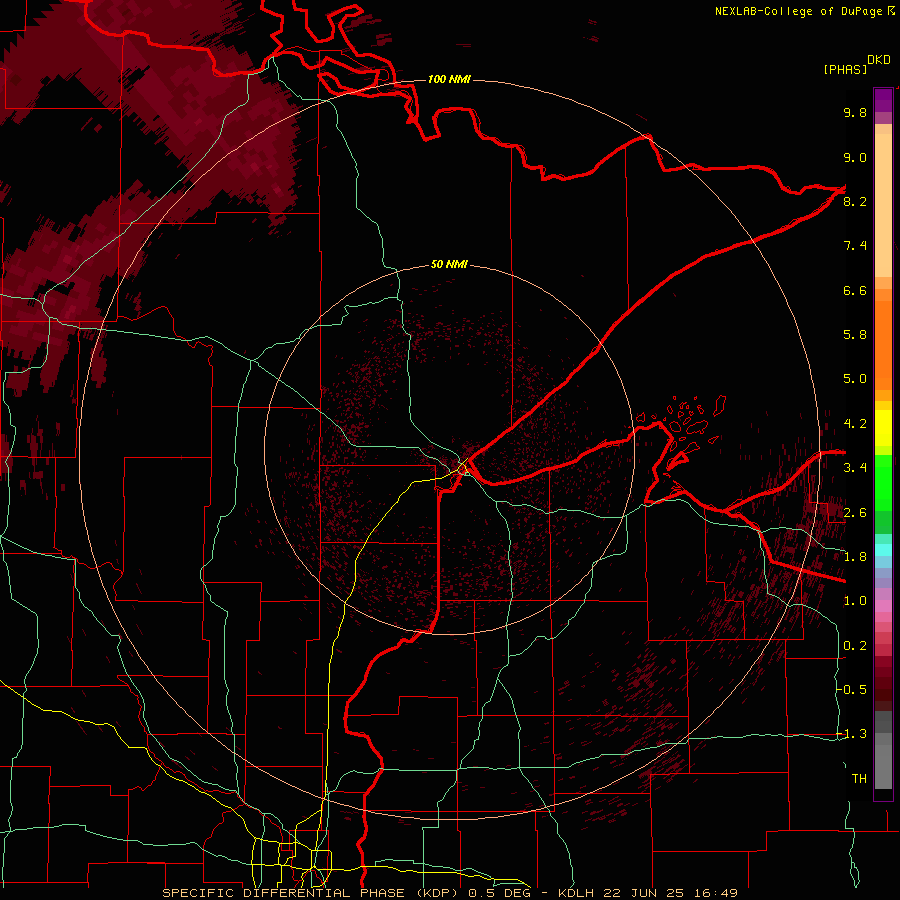Click the 9.0 value on the color scale
Screen dimensions: 900x900
(855, 157)
